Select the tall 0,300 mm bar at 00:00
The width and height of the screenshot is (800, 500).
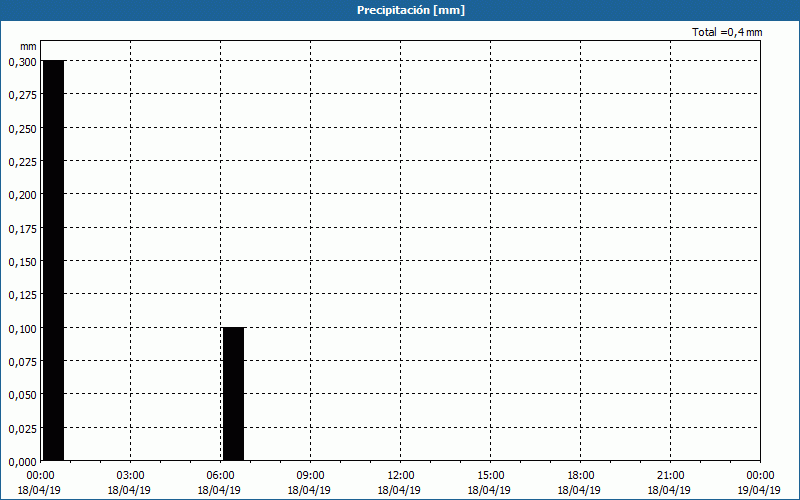54,260
